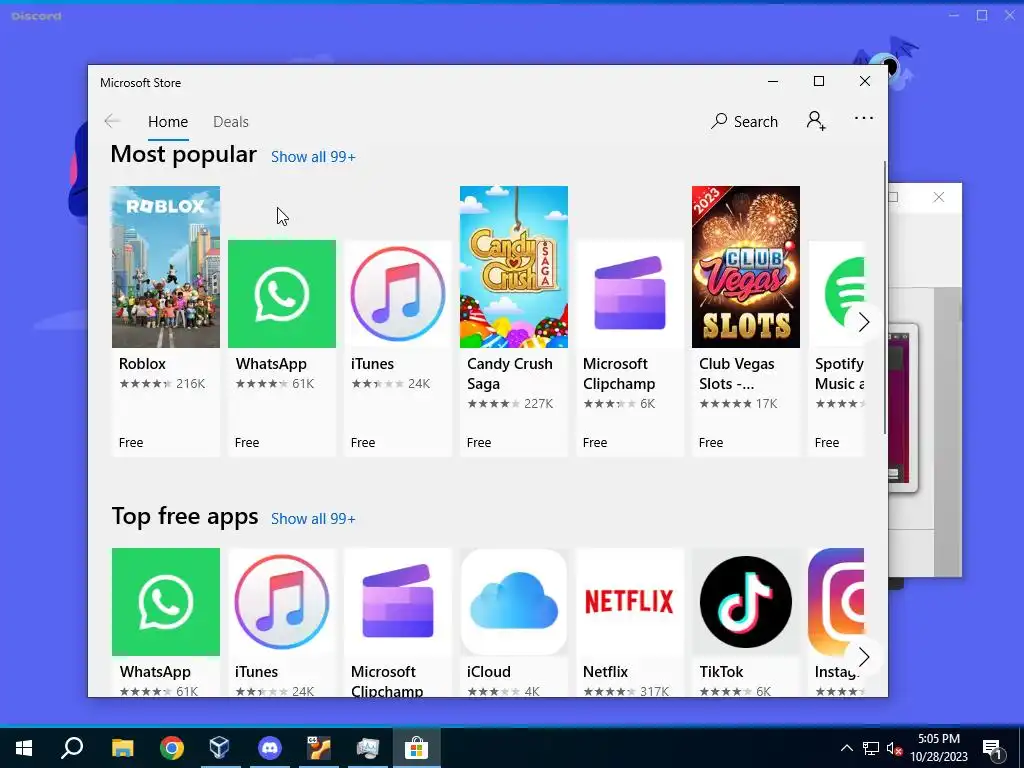Open WhatsApp icon in Top free apps

pyautogui.click(x=166, y=601)
